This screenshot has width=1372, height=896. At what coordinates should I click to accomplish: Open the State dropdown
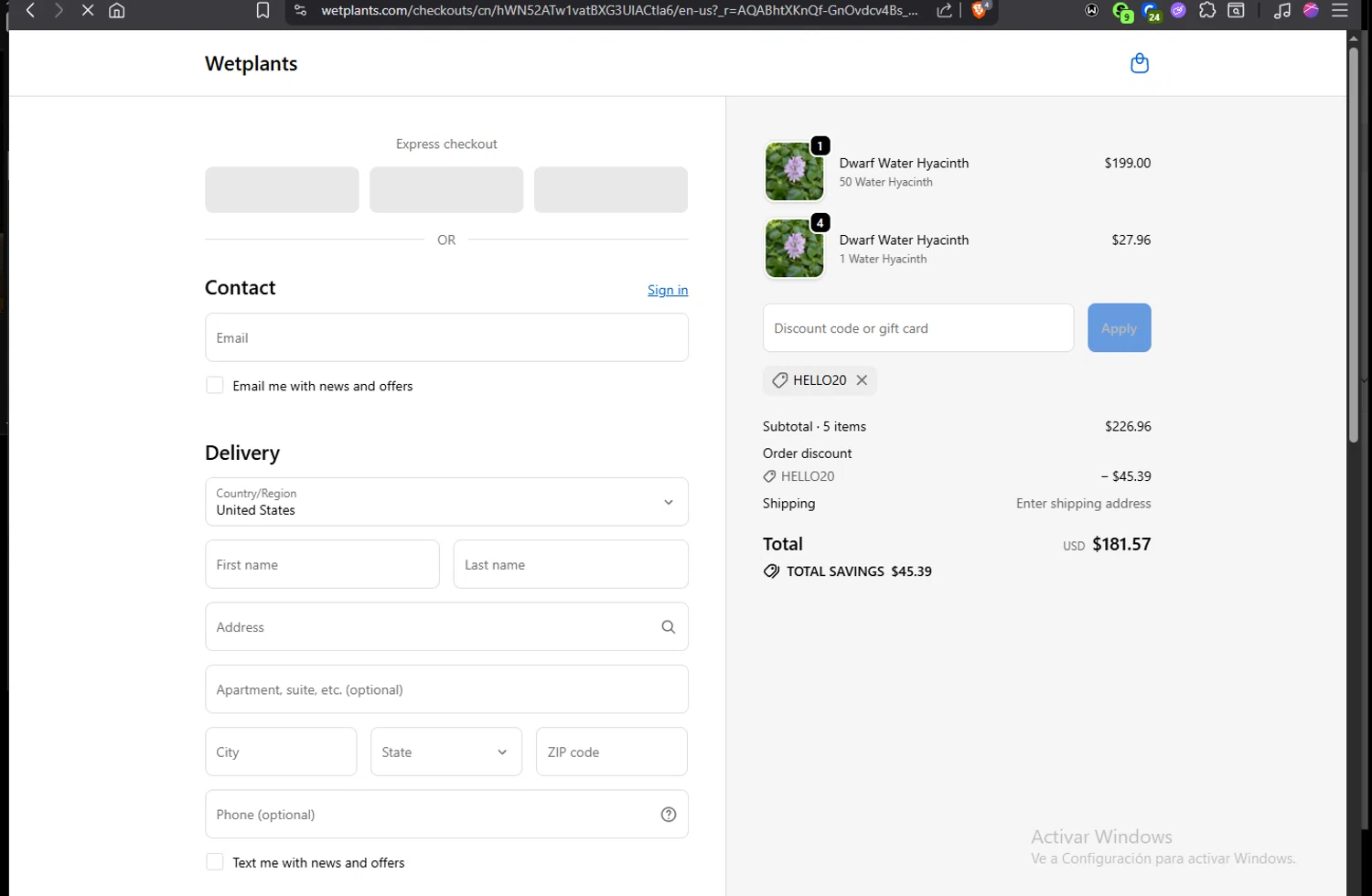[x=446, y=752]
